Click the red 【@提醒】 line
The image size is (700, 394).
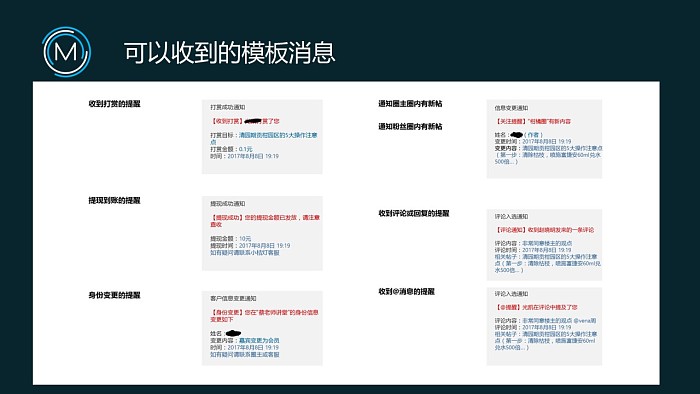536,307
